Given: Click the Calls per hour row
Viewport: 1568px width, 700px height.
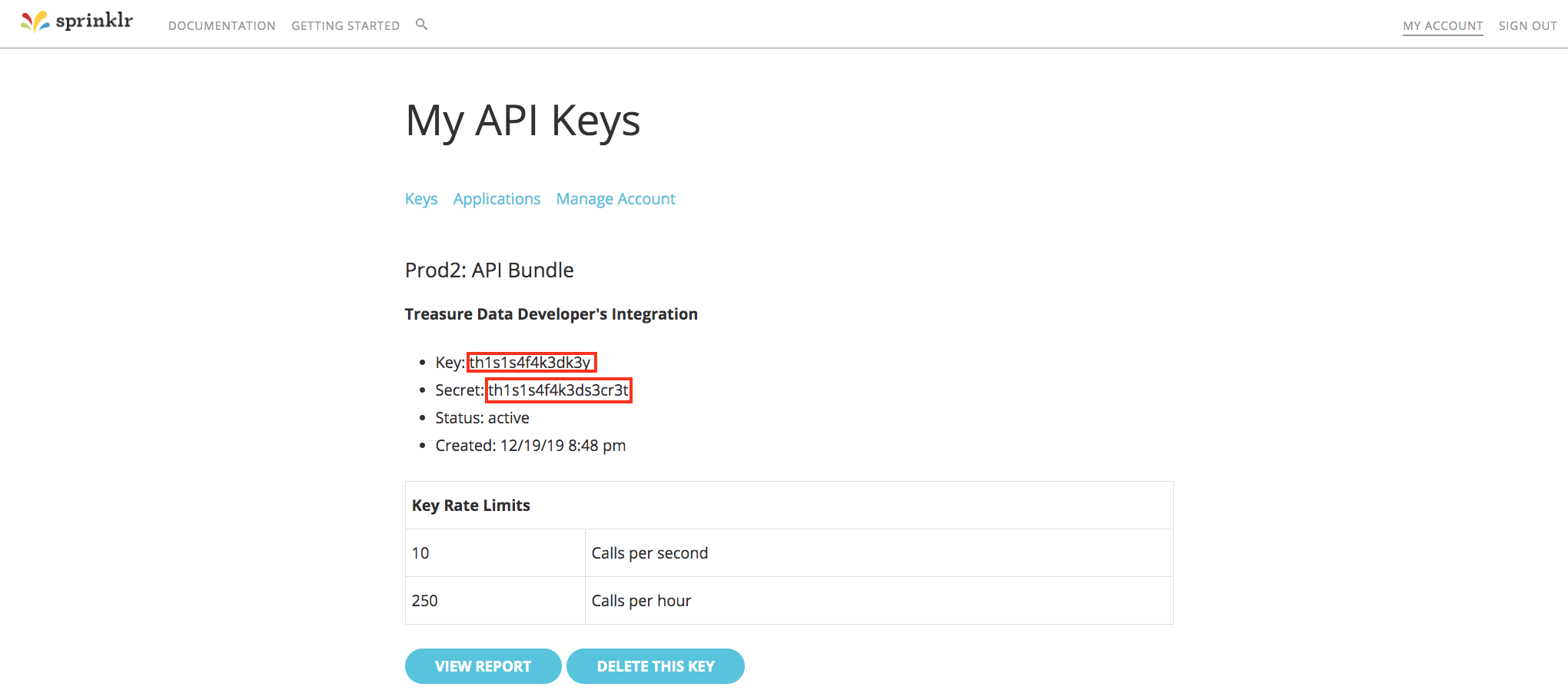Looking at the screenshot, I should tap(641, 601).
